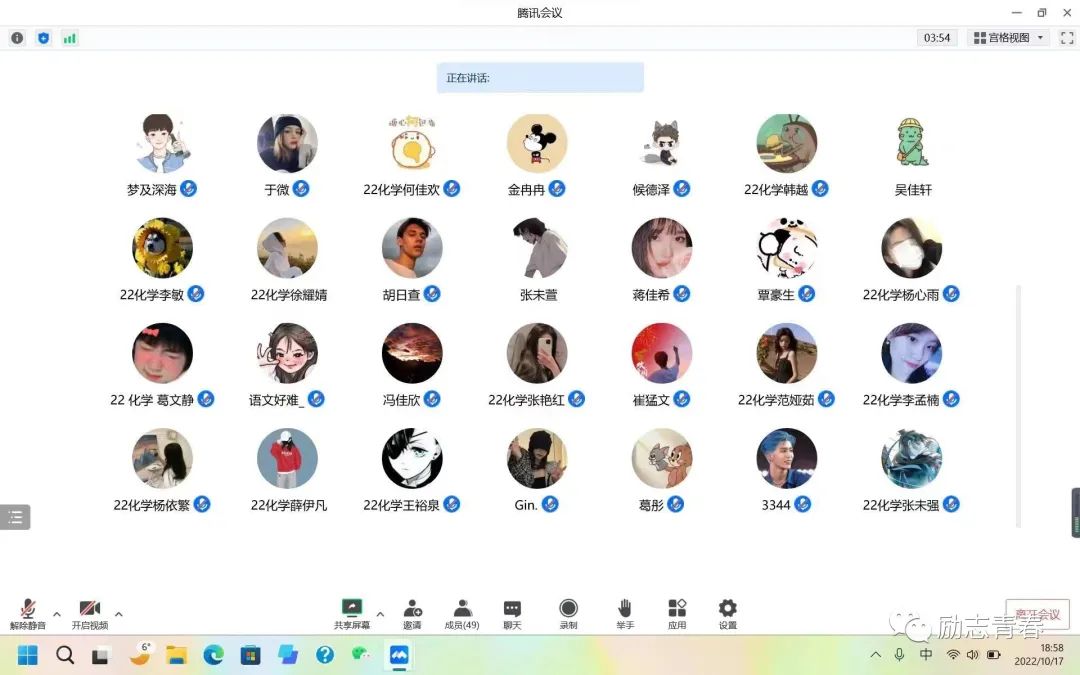Select the 金冉冉 Mickey Mouse avatar
1080x675 pixels.
[x=537, y=144]
